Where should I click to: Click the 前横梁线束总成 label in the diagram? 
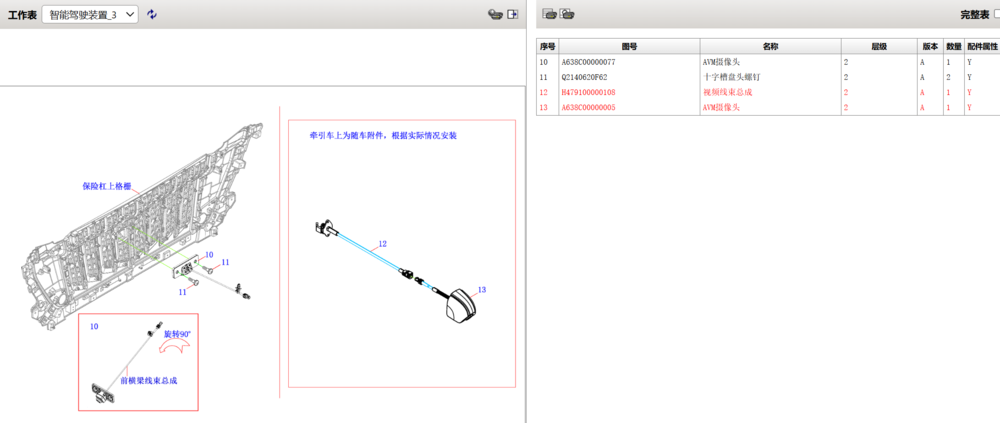[x=149, y=381]
